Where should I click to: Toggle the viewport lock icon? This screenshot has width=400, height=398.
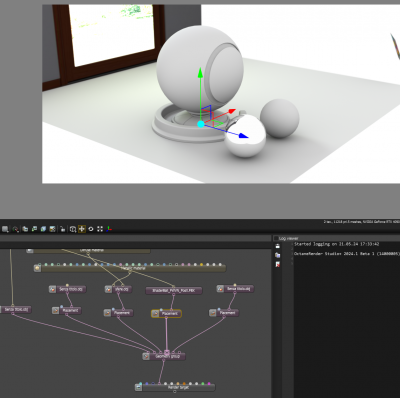[x=62, y=229]
